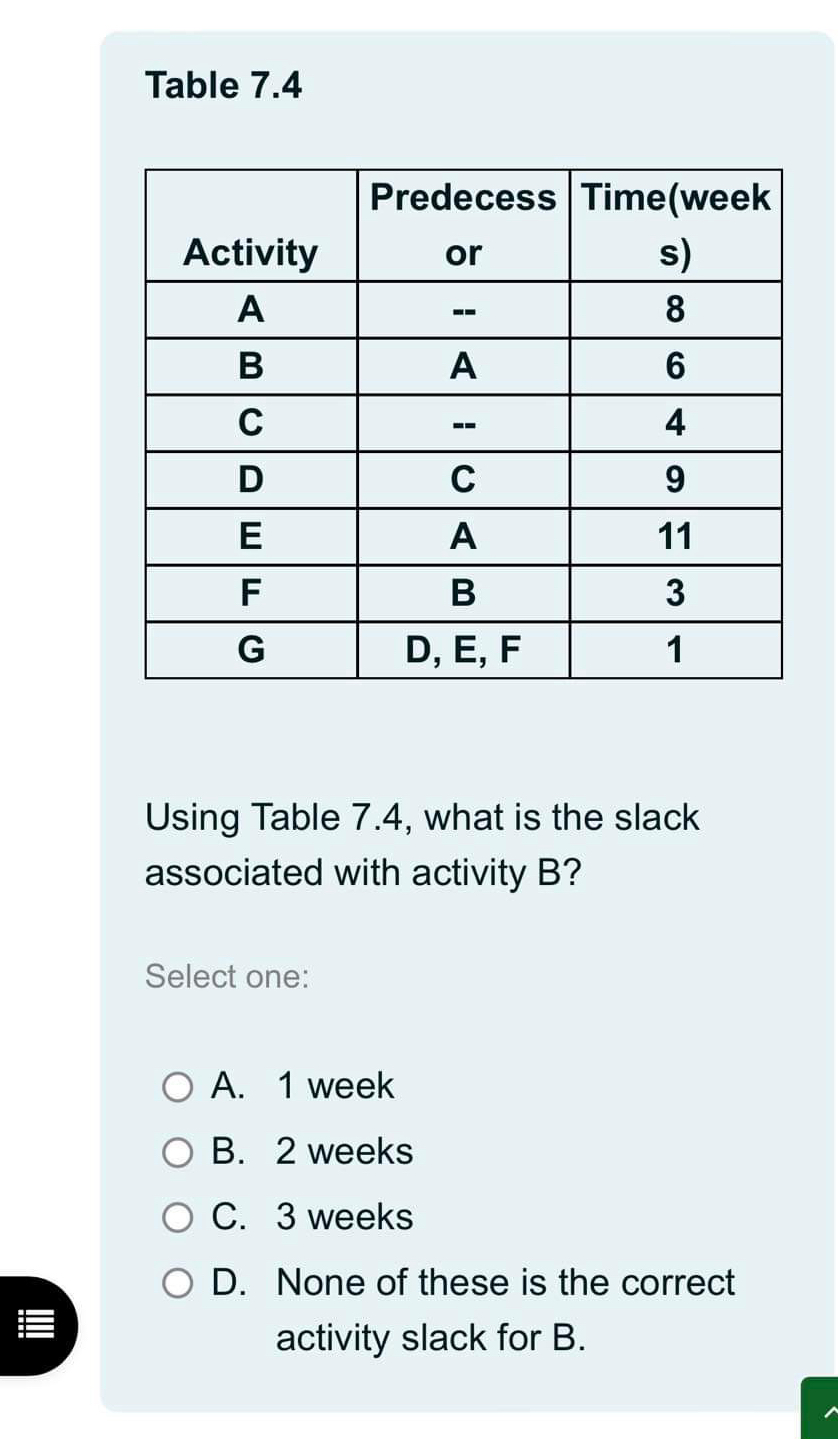Image resolution: width=838 pixels, height=1439 pixels.
Task: Click the table cell for activity A
Action: tap(250, 309)
